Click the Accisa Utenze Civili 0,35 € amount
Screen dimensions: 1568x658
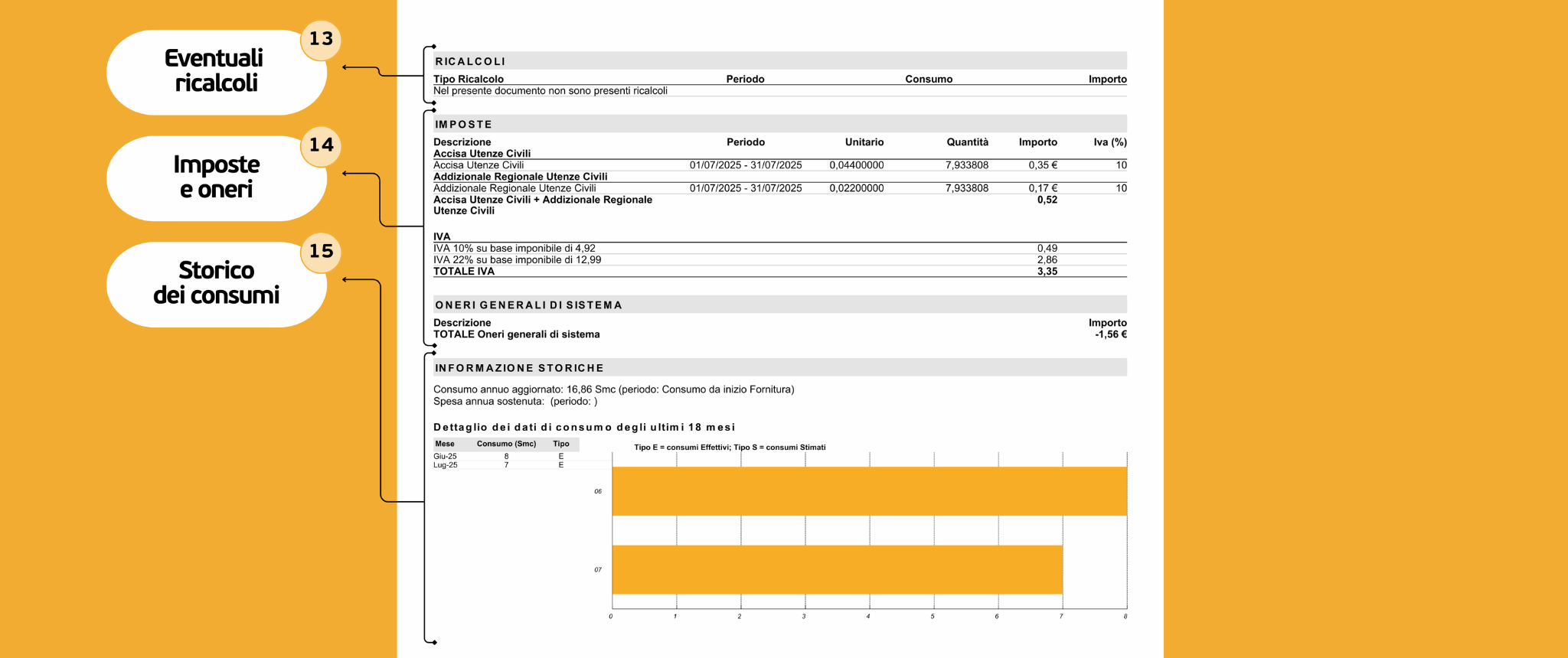coord(1042,165)
